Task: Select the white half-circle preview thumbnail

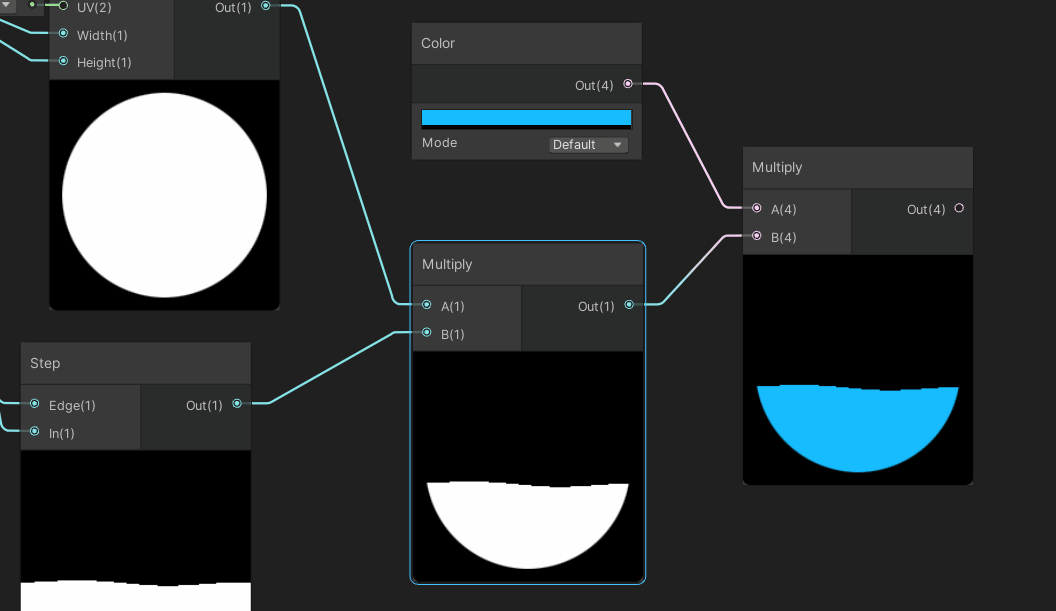Action: point(528,466)
